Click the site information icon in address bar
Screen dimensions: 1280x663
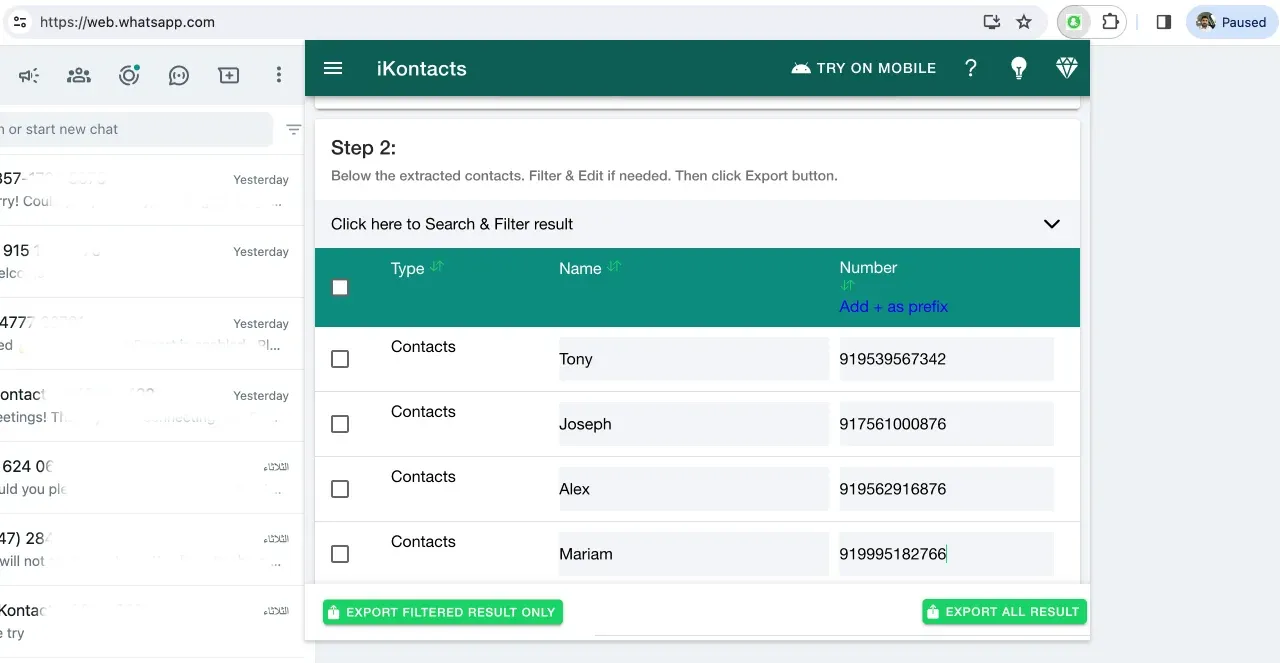click(20, 21)
